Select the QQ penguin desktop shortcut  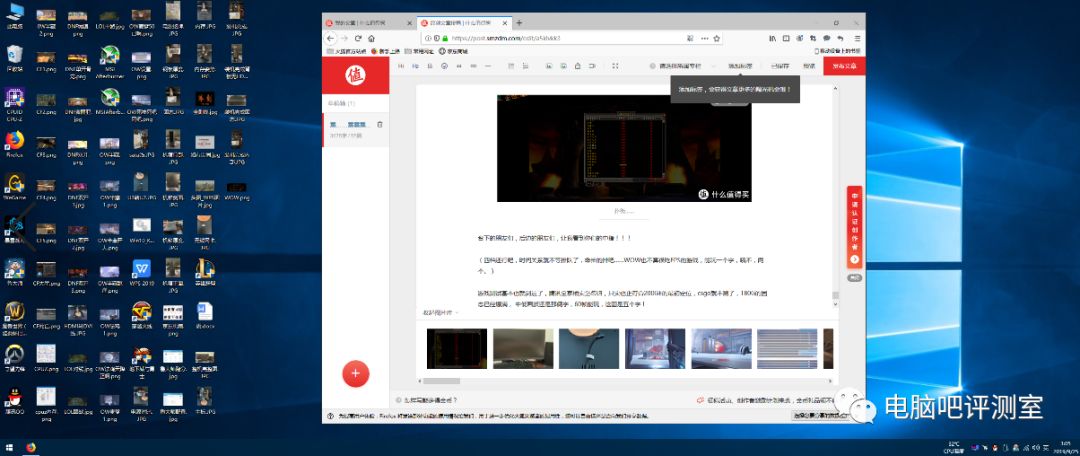(14, 401)
